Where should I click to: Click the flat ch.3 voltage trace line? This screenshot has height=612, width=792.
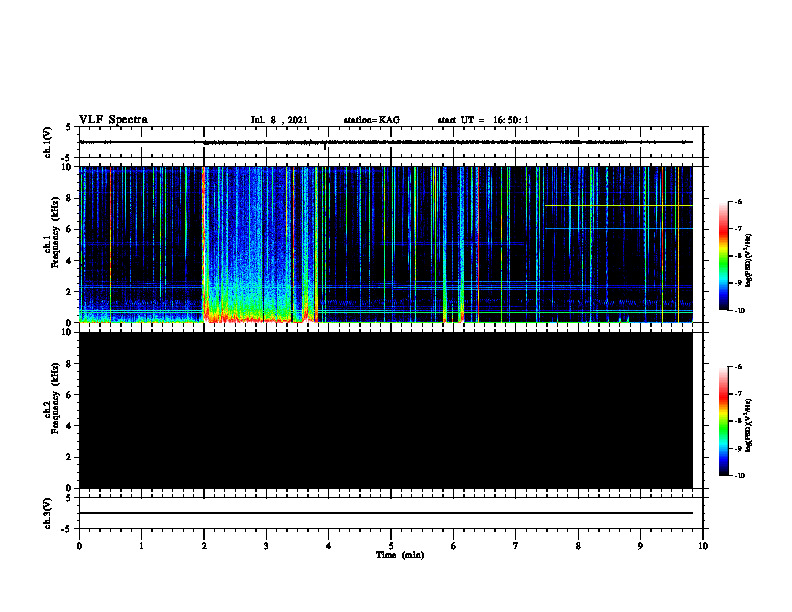coord(386,513)
